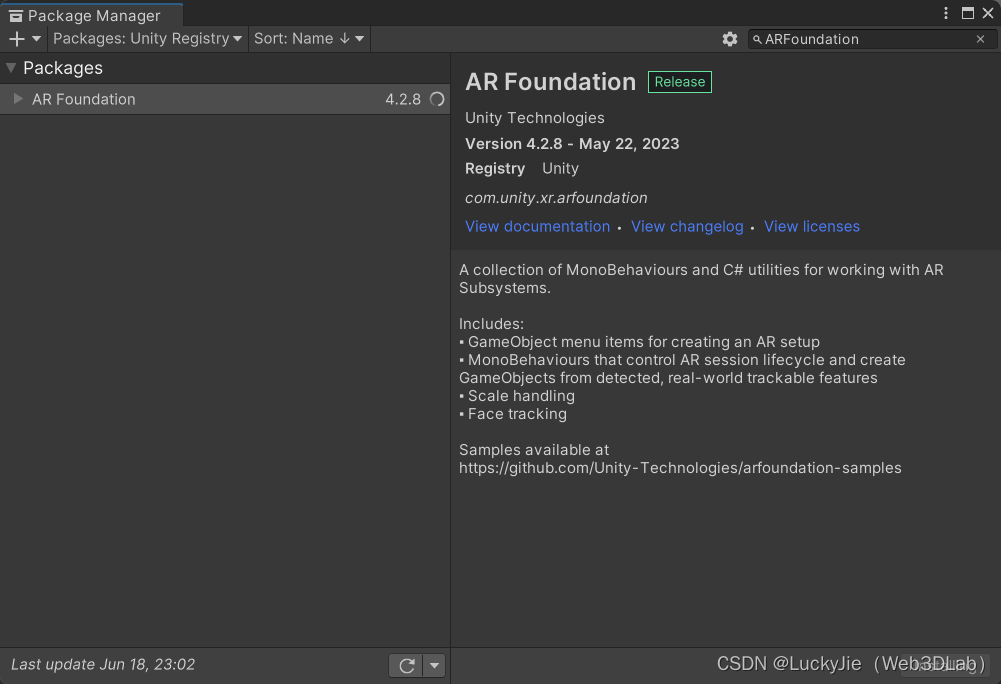
Task: Collapse the Packages section header
Action: click(x=11, y=68)
